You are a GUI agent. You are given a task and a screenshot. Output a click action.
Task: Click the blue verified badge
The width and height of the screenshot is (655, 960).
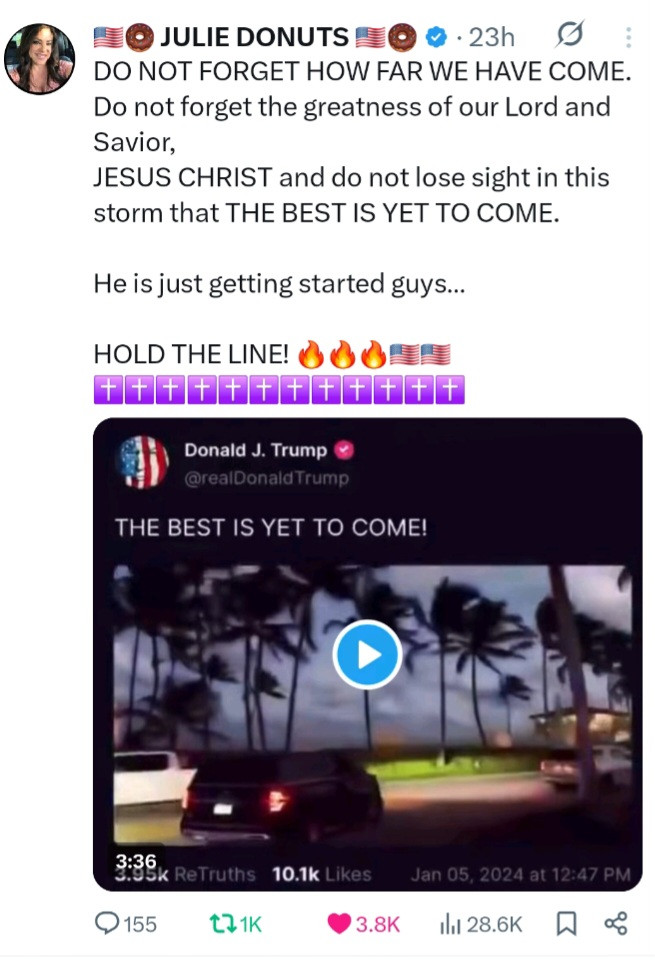pyautogui.click(x=435, y=37)
